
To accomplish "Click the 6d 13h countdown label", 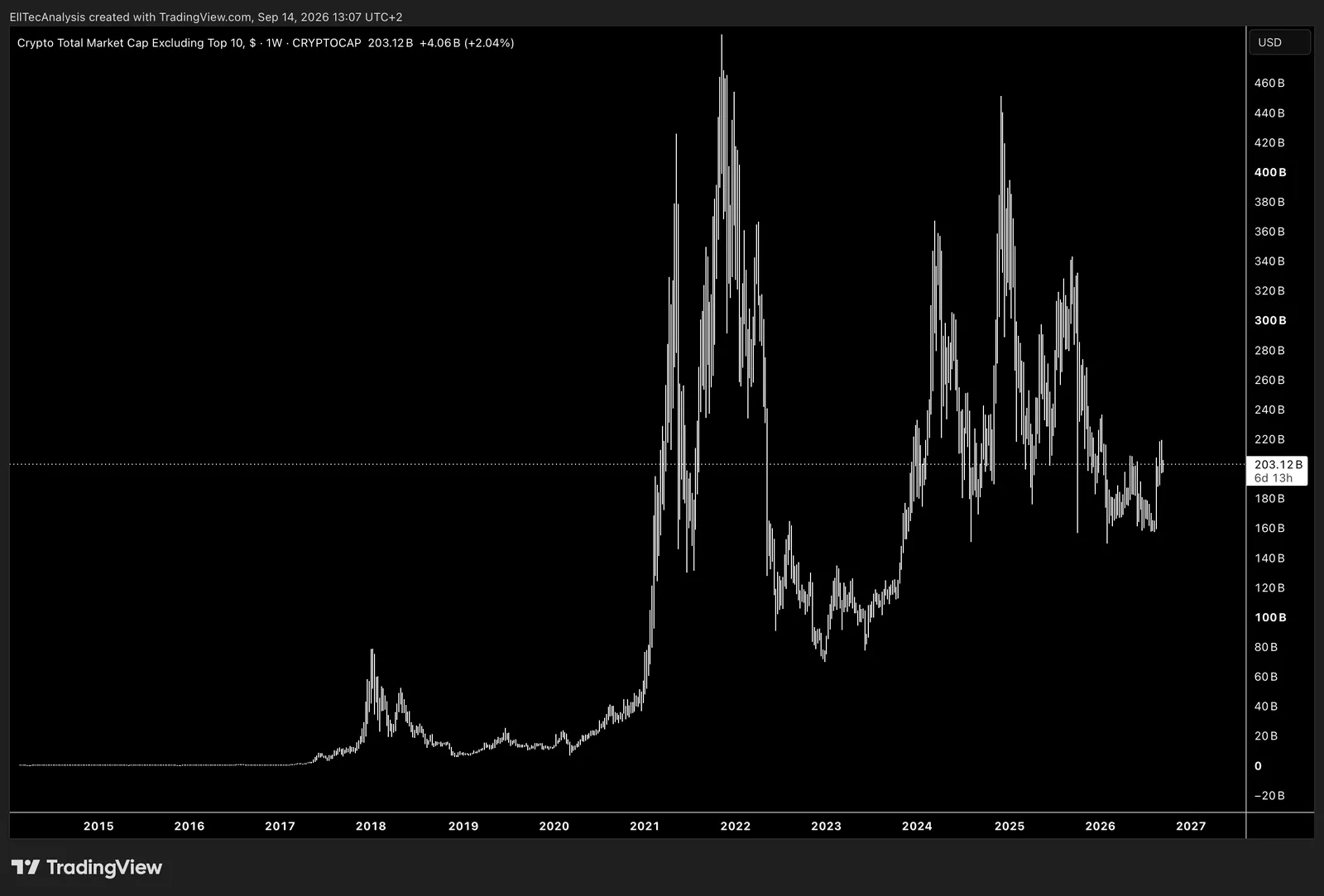I will click(x=1273, y=478).
